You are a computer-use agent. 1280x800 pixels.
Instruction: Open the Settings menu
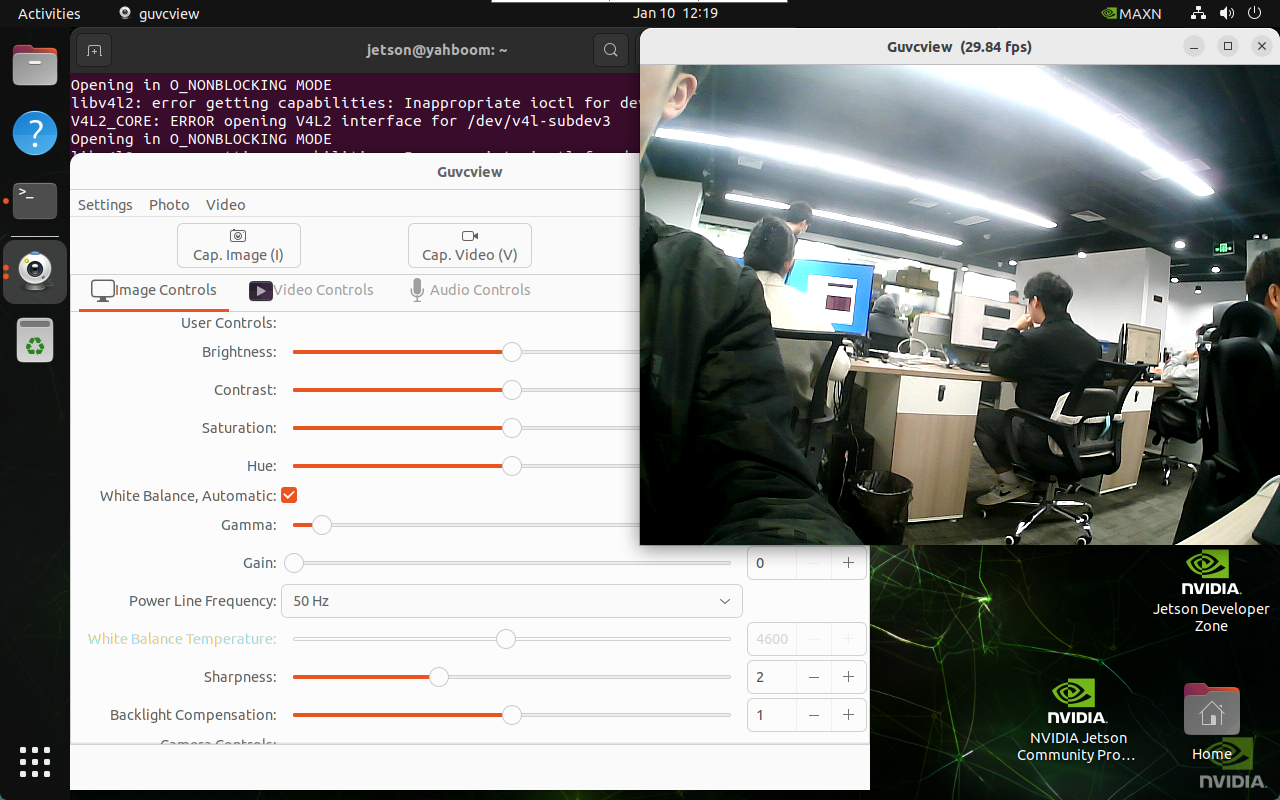[x=105, y=204]
